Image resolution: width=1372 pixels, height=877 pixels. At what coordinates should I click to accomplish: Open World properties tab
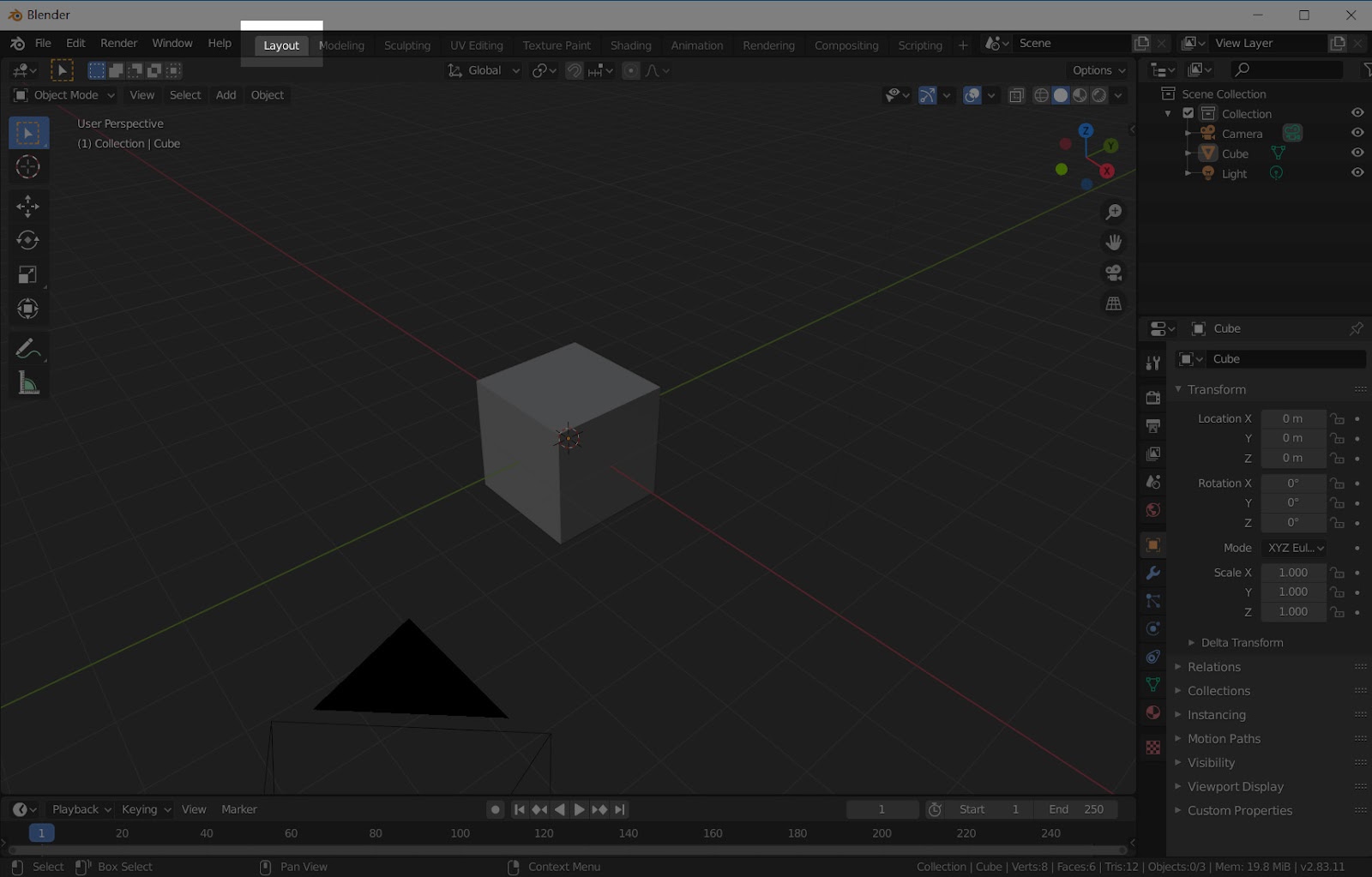(1152, 510)
